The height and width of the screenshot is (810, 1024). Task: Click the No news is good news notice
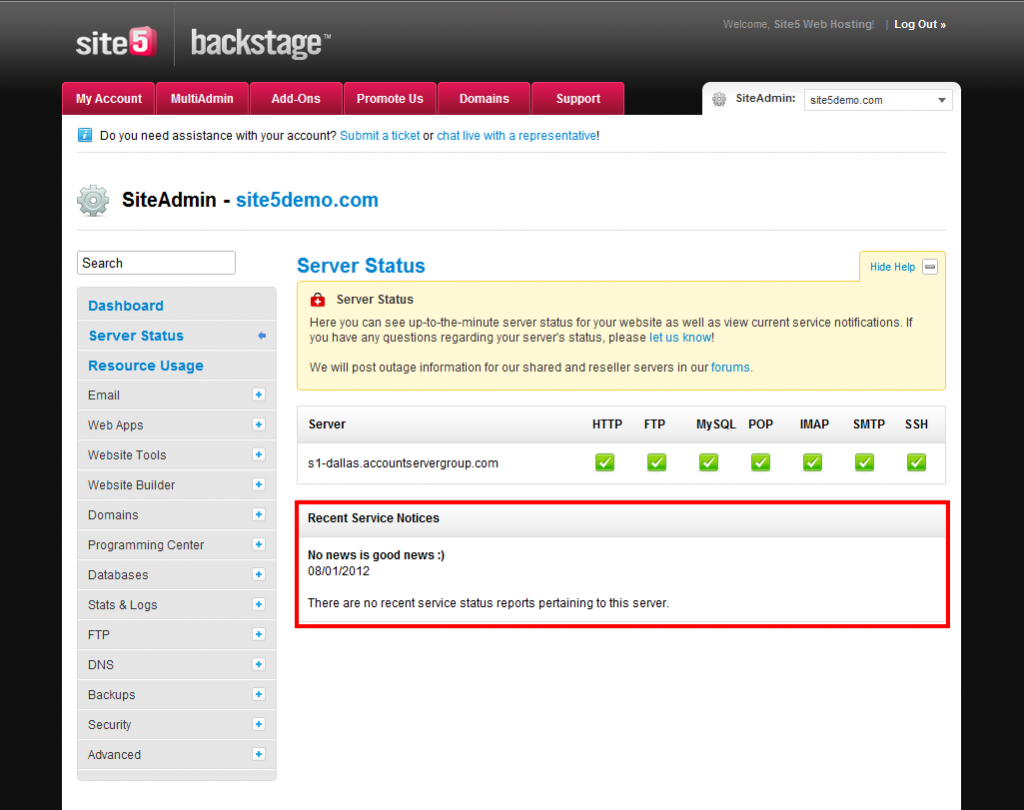pos(376,555)
